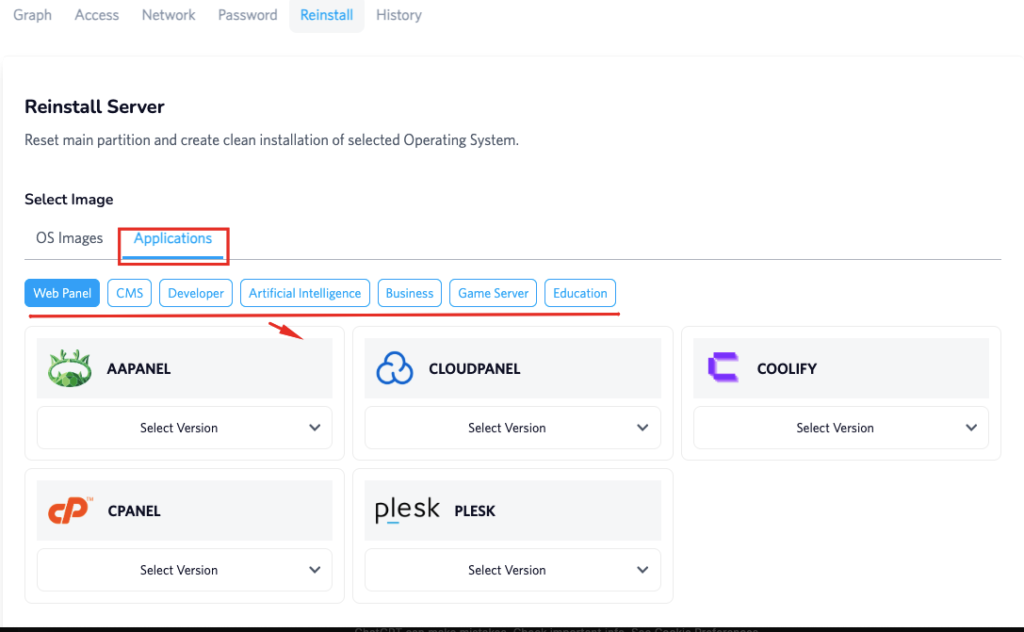
Task: Filter by CMS applications
Action: click(x=128, y=293)
